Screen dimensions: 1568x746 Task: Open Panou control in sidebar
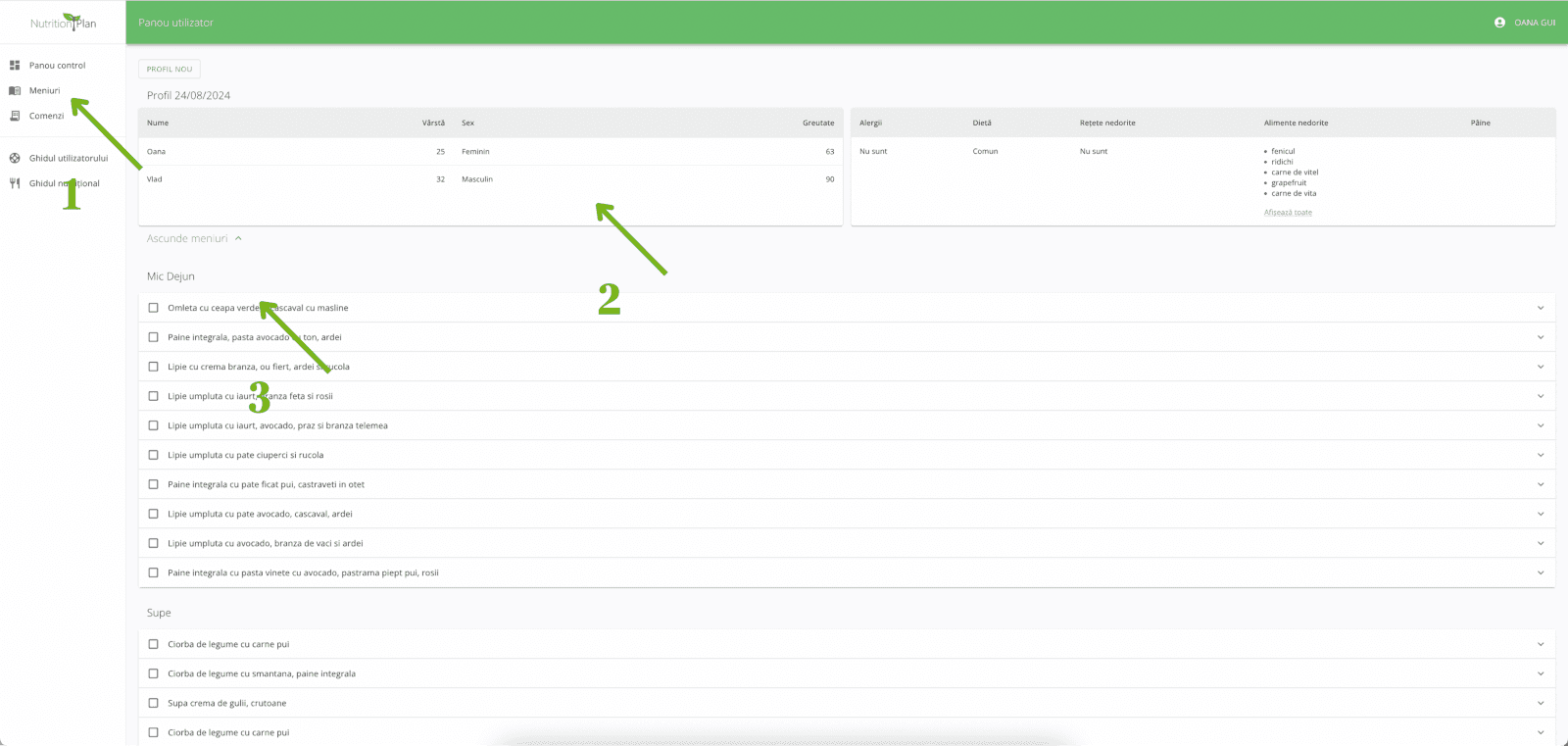pyautogui.click(x=57, y=66)
